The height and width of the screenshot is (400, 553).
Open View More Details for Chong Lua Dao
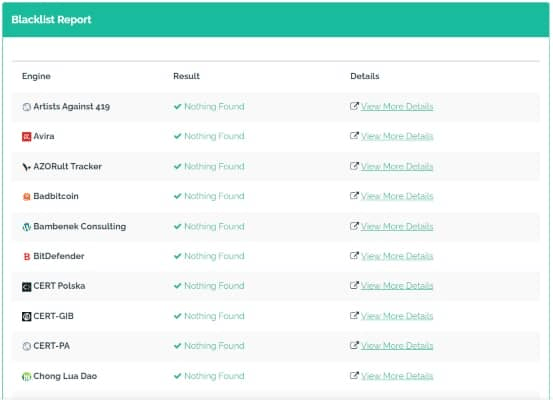[x=397, y=376]
